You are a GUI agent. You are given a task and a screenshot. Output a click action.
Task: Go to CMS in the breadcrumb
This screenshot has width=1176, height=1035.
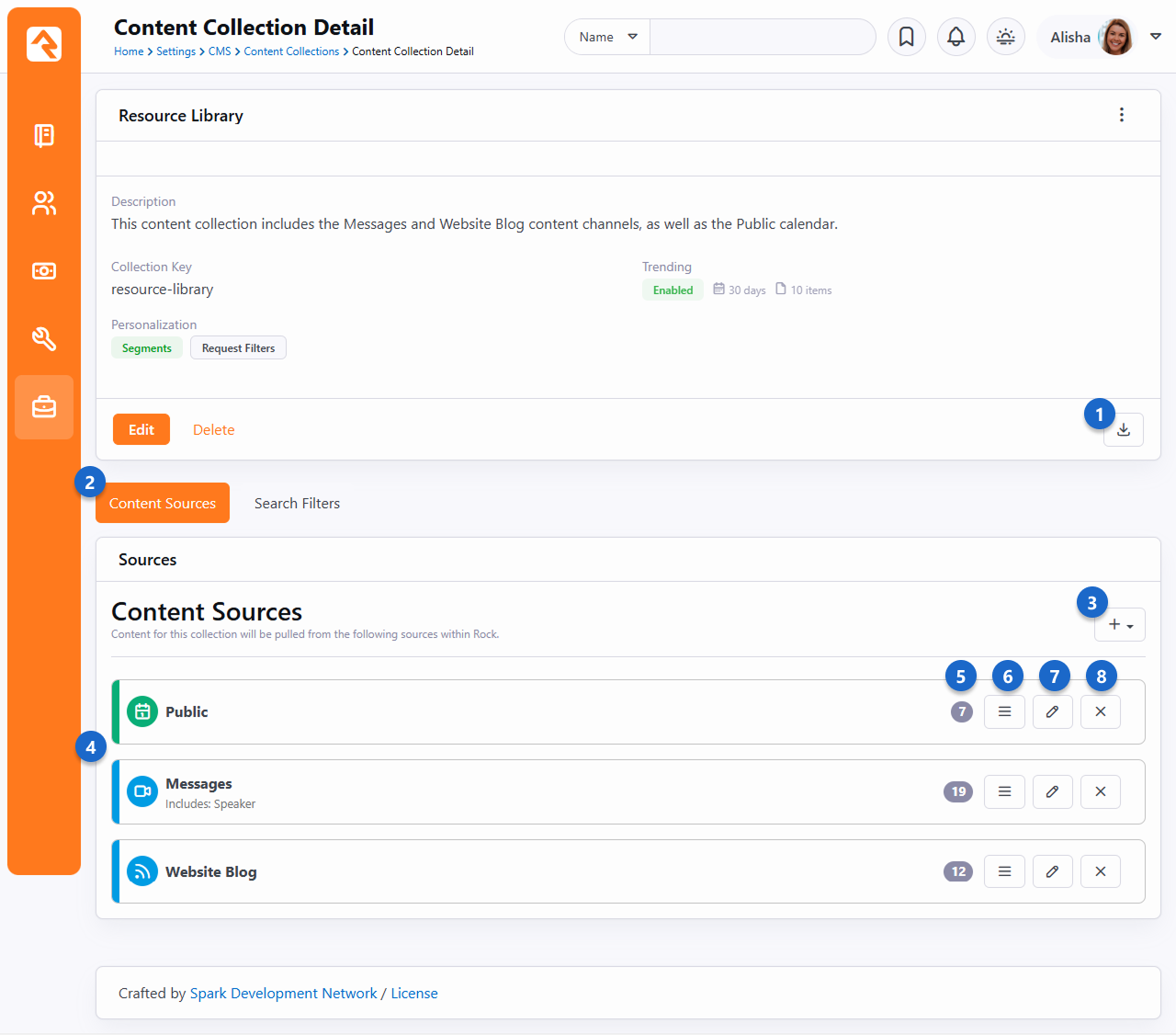pos(220,51)
